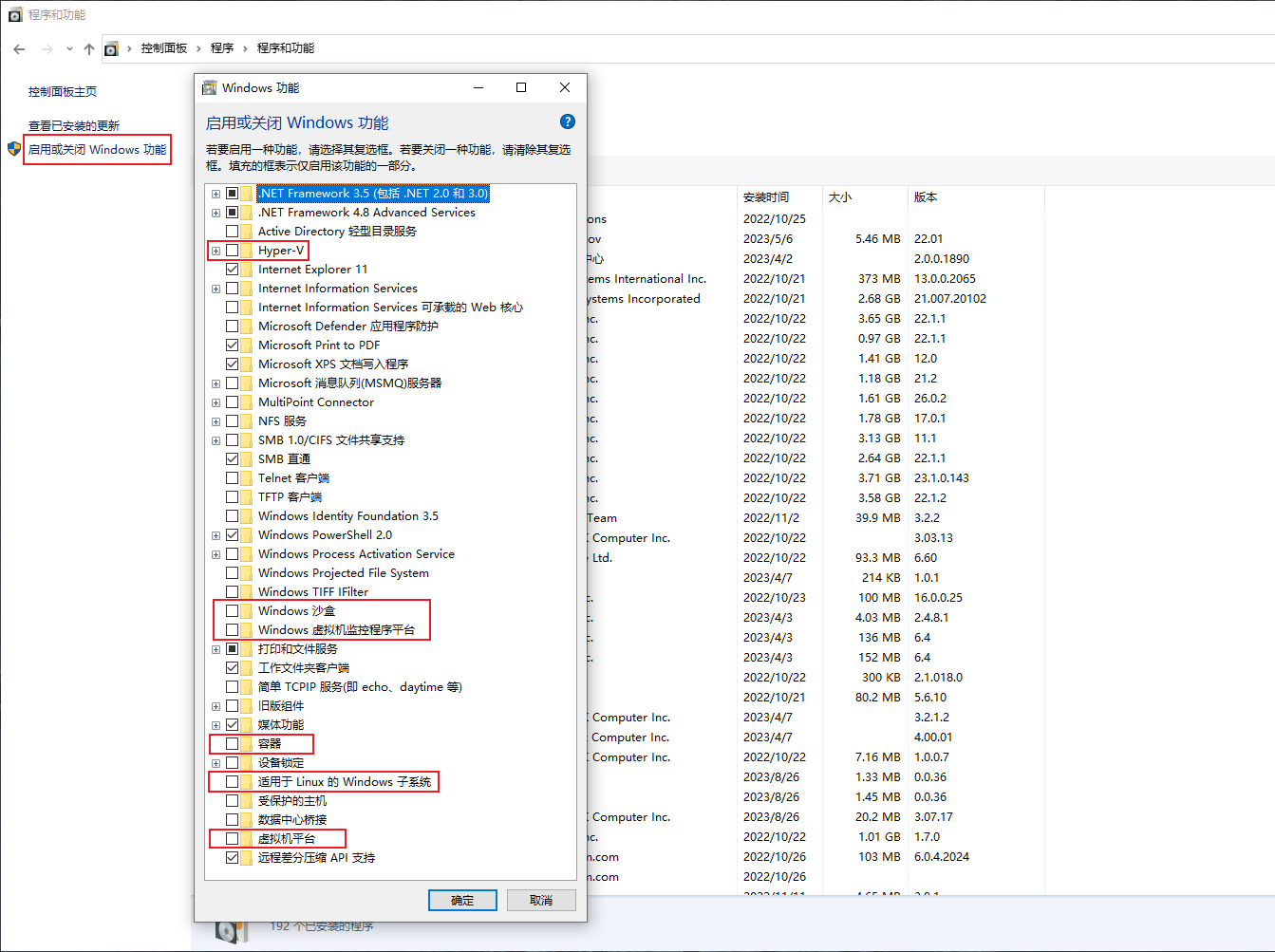Expand the 媒体功能 node
Viewport: 1275px width, 952px height.
(216, 725)
